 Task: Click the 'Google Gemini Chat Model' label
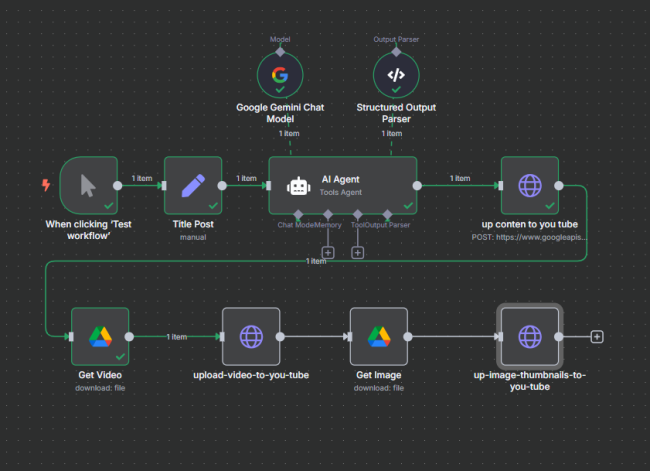pos(280,113)
